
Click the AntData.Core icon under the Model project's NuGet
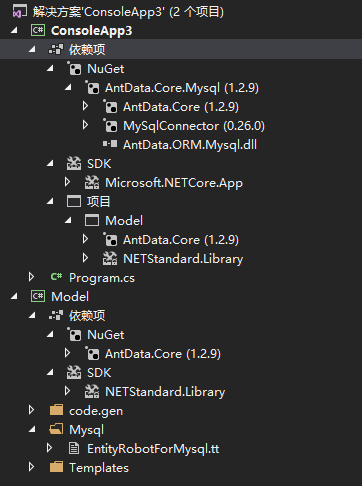click(92, 354)
